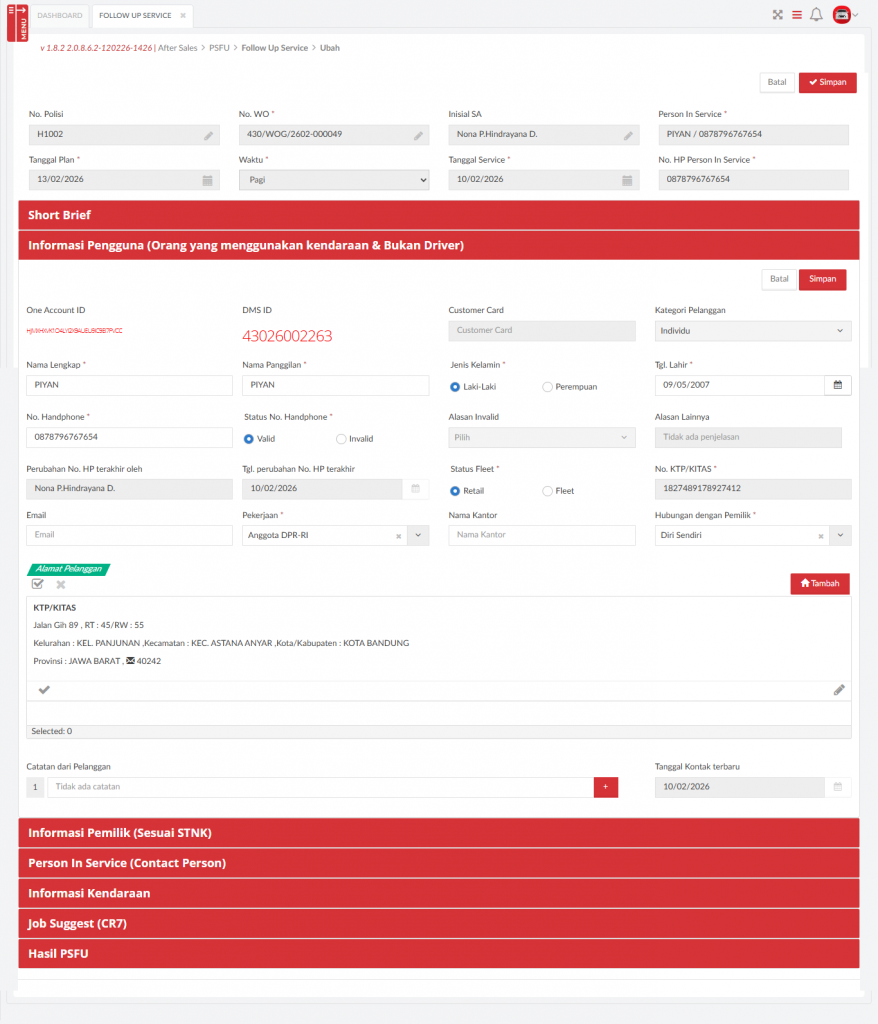Click the edit pencil icon for KTP/KITAS address

(839, 690)
